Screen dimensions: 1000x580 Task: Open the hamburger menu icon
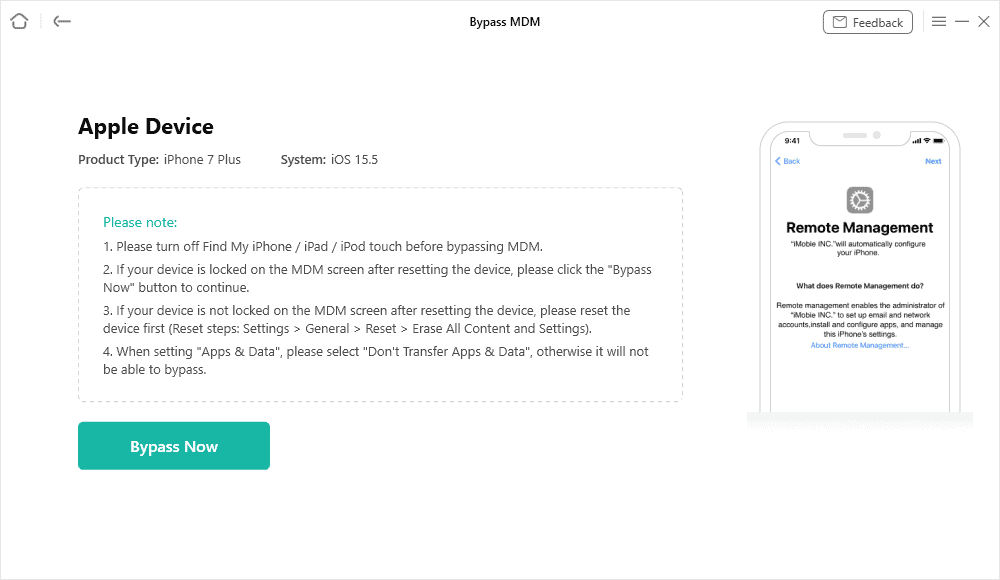[939, 21]
